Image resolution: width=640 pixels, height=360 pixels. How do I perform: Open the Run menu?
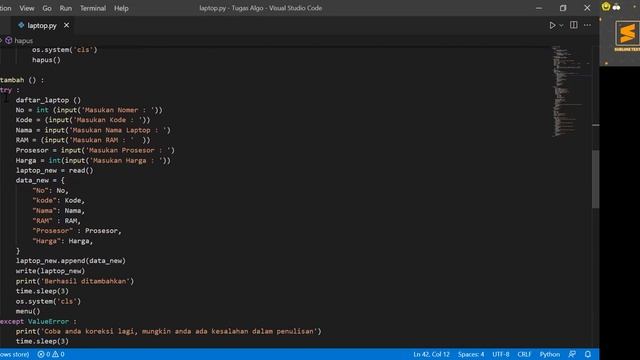click(65, 8)
